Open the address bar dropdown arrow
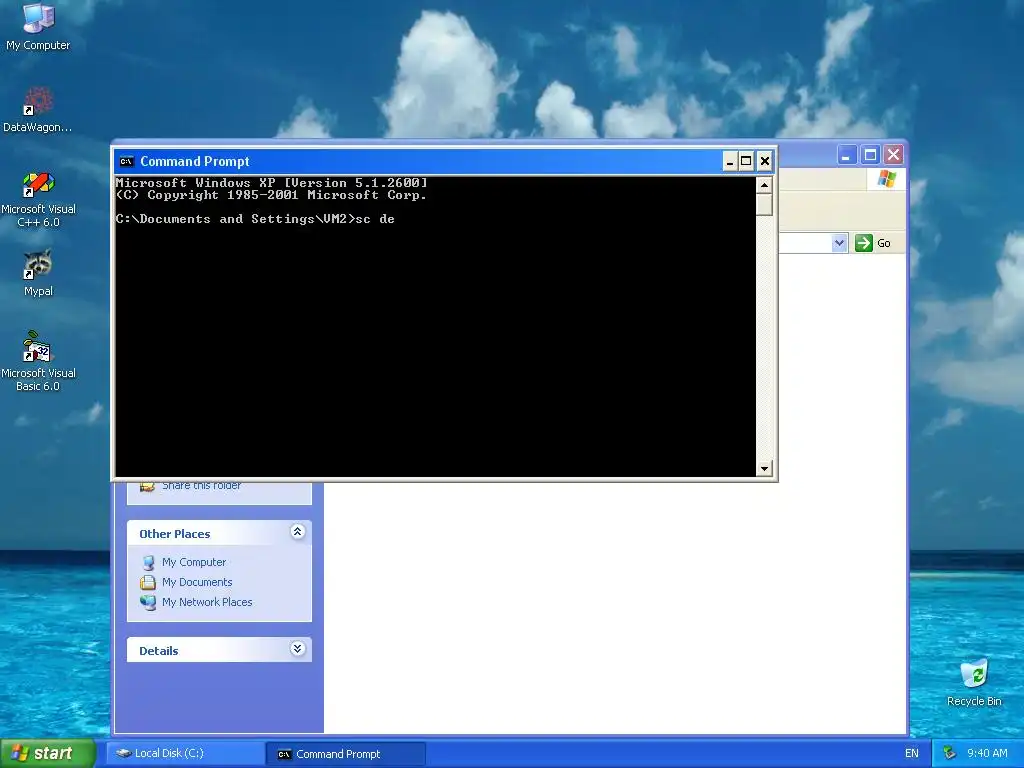1024x768 pixels. pos(839,243)
